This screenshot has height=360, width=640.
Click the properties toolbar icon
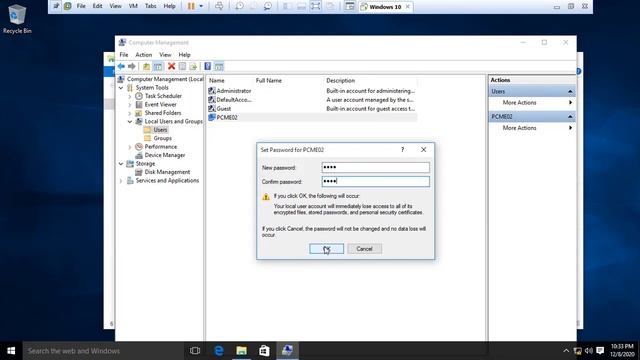182,66
